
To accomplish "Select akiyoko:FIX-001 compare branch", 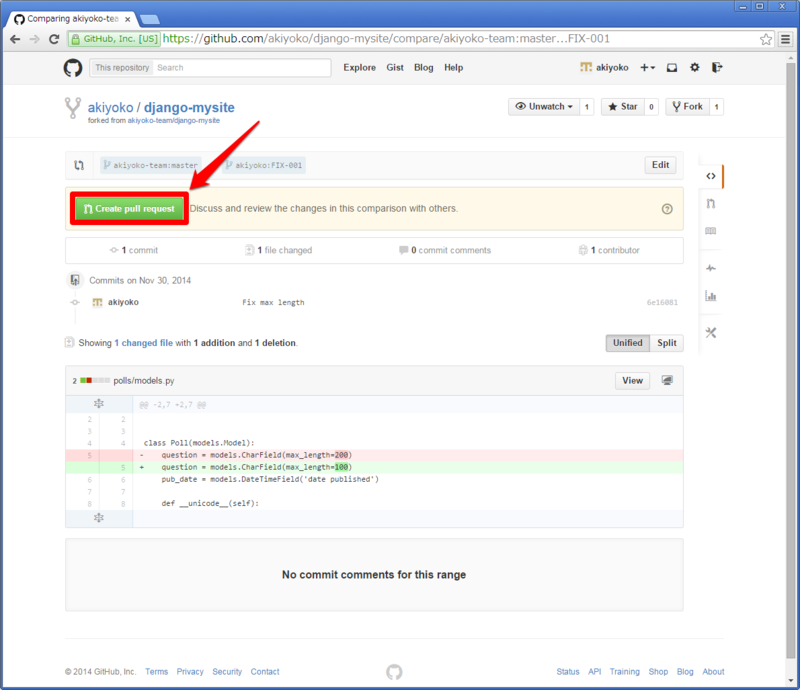I will click(264, 165).
